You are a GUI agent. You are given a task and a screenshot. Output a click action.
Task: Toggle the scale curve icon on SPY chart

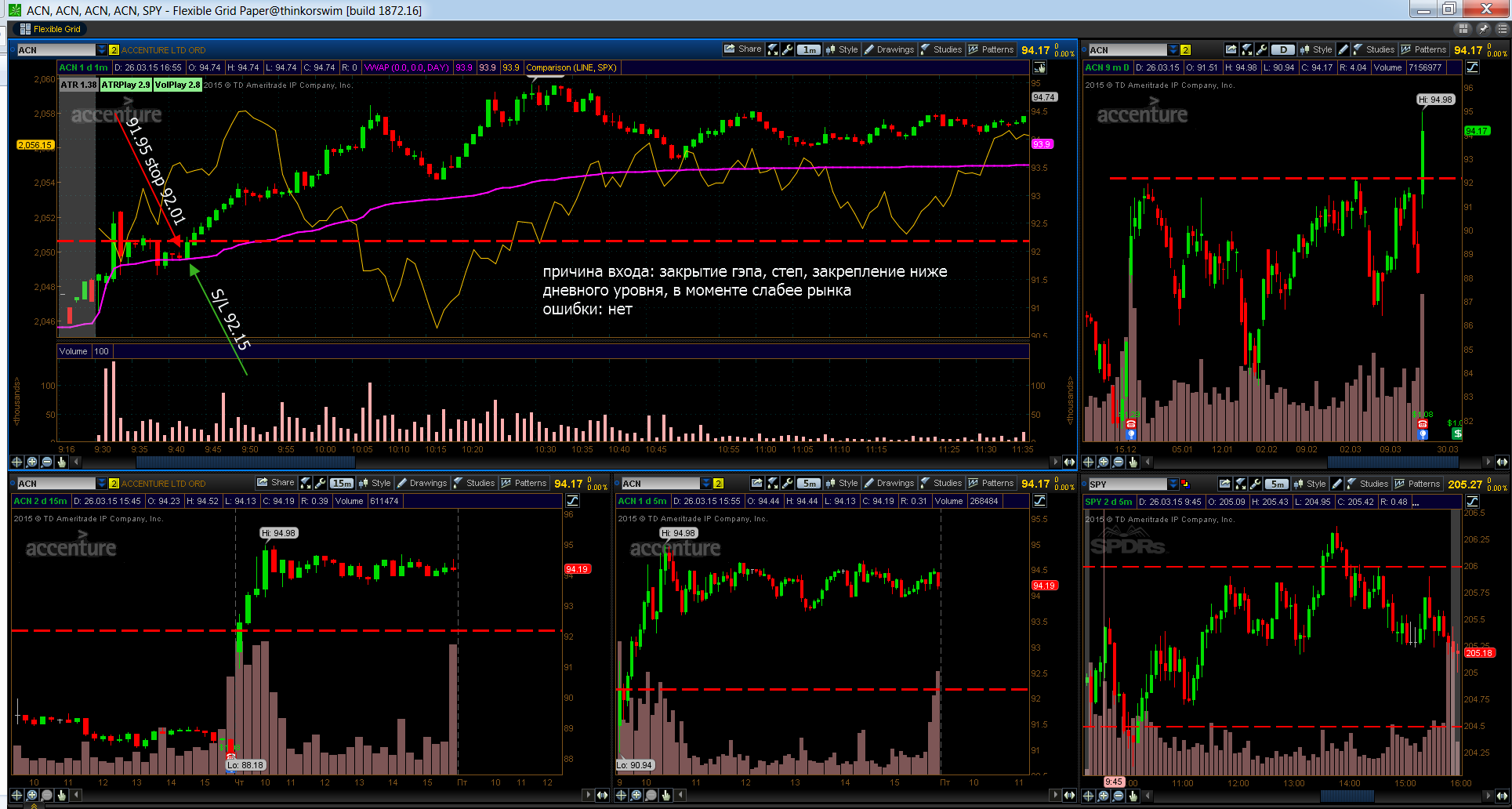pyautogui.click(x=1472, y=501)
